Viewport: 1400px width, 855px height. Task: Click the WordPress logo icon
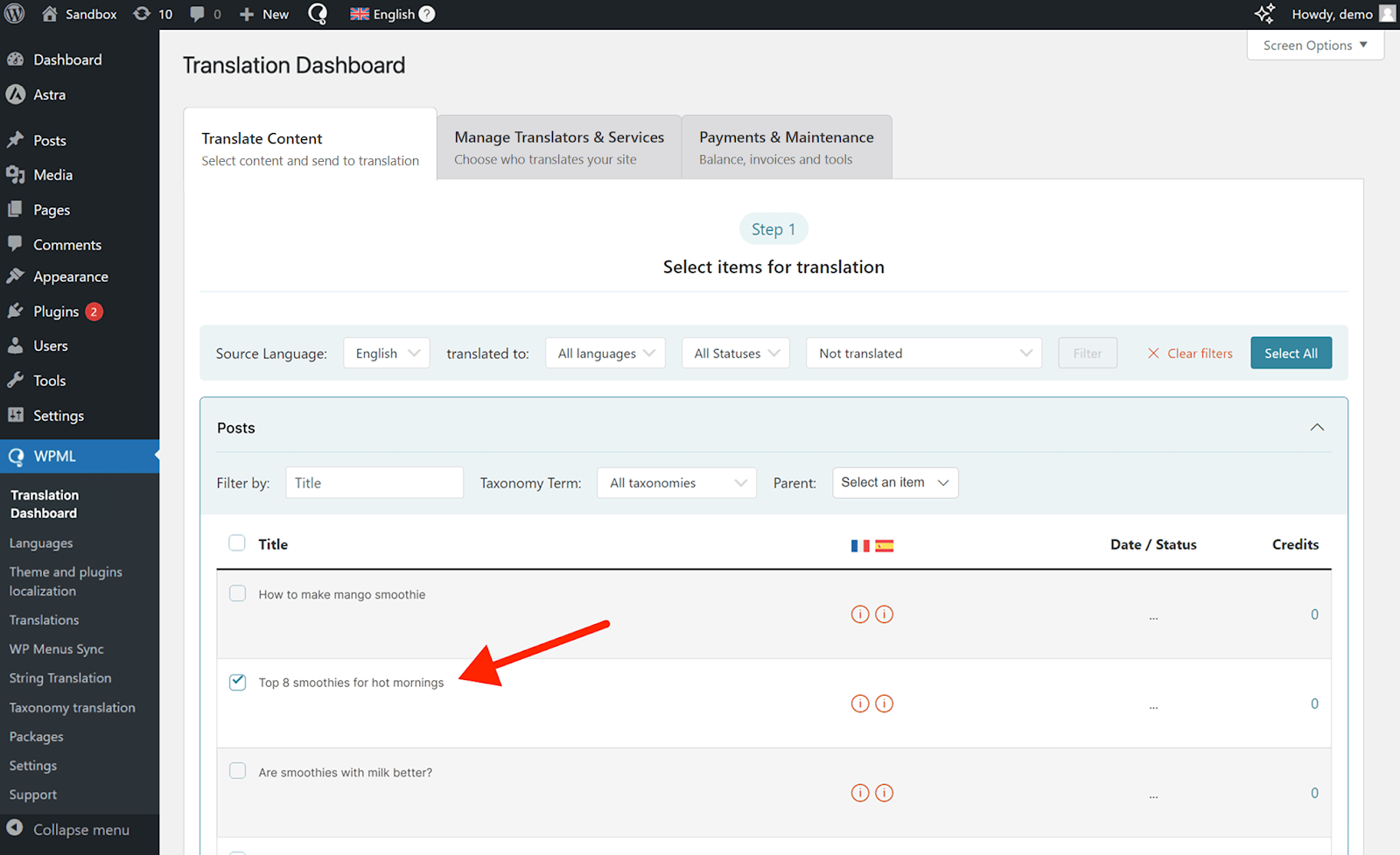click(15, 14)
